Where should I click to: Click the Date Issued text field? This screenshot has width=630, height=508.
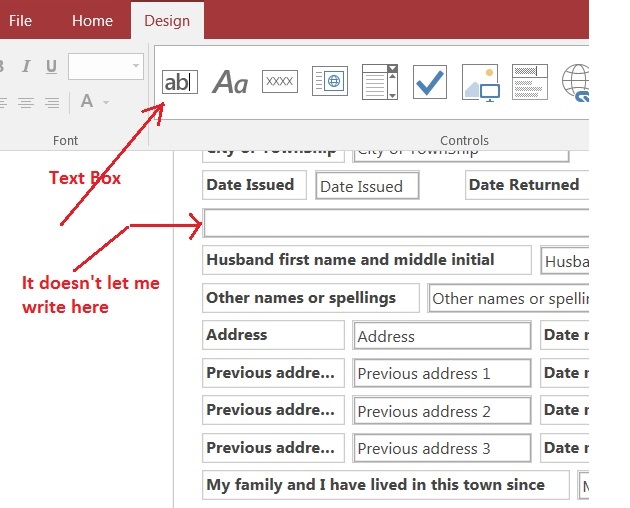tap(367, 185)
